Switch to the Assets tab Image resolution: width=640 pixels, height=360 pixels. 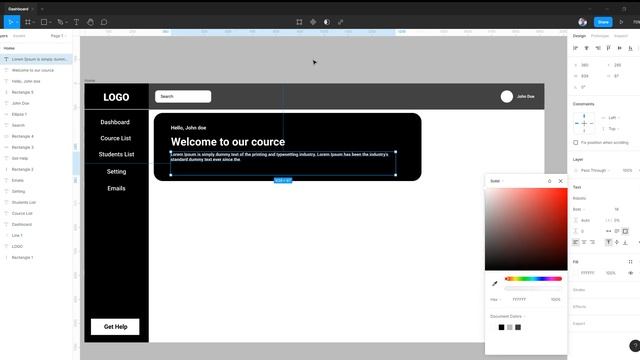[x=19, y=36]
